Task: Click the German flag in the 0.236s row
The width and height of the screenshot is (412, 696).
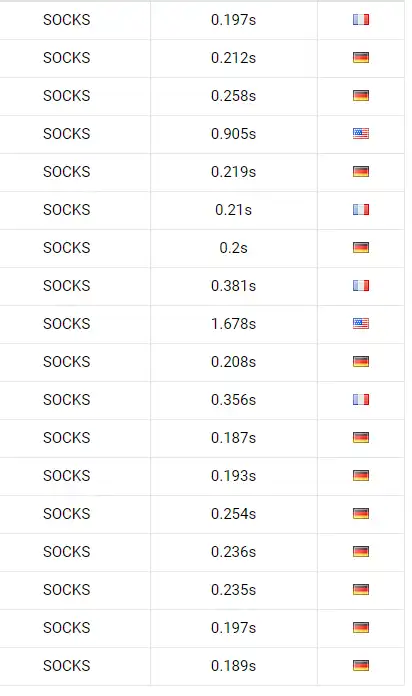Action: [x=360, y=552]
